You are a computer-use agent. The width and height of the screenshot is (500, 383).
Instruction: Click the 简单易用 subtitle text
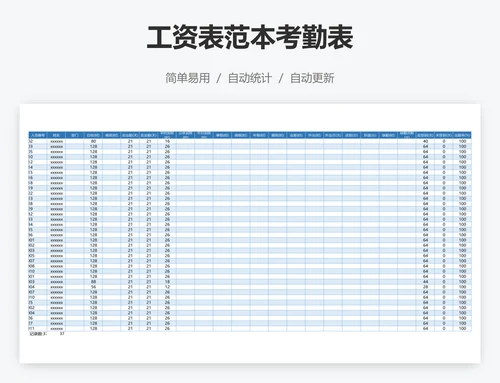(188, 78)
